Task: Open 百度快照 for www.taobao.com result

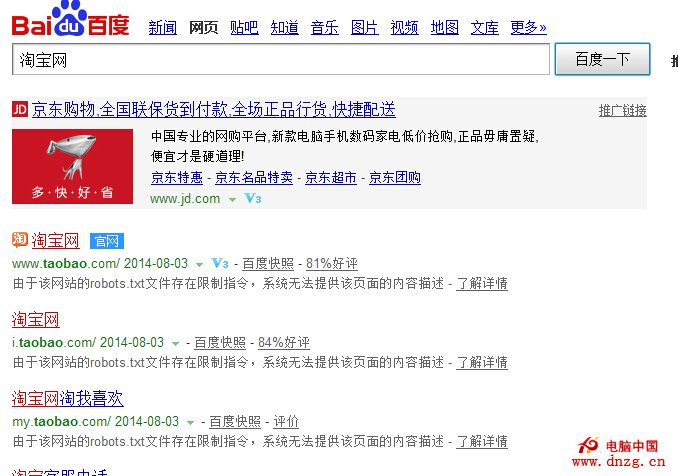Action: point(268,263)
